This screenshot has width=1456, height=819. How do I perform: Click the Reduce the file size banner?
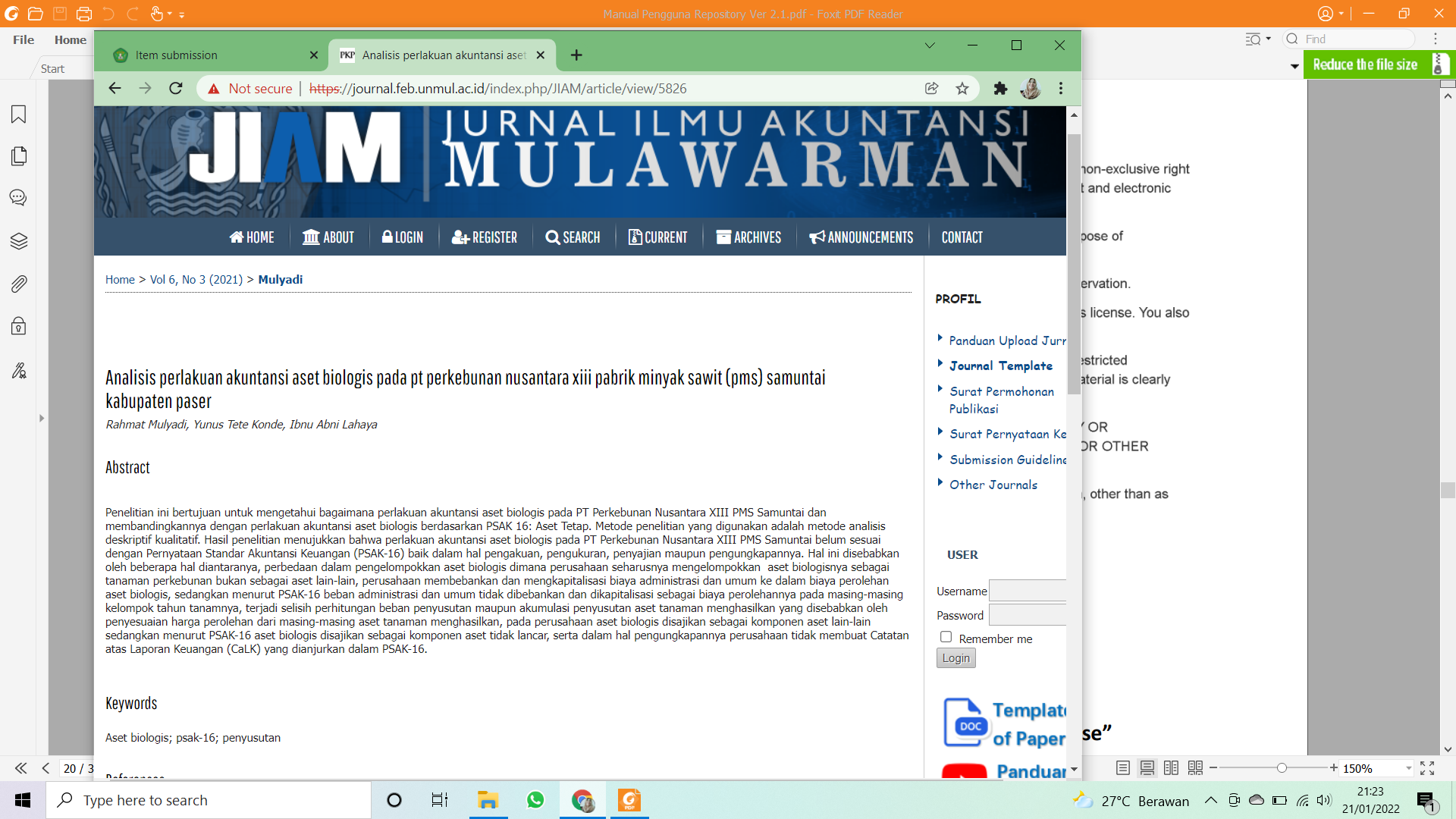[x=1378, y=64]
